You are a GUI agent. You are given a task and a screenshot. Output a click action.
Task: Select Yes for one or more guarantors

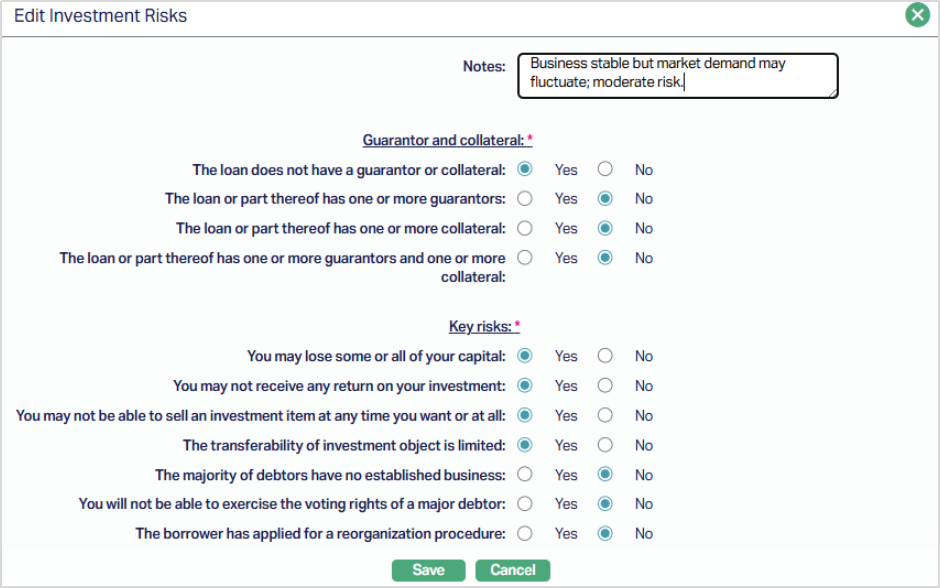(525, 199)
